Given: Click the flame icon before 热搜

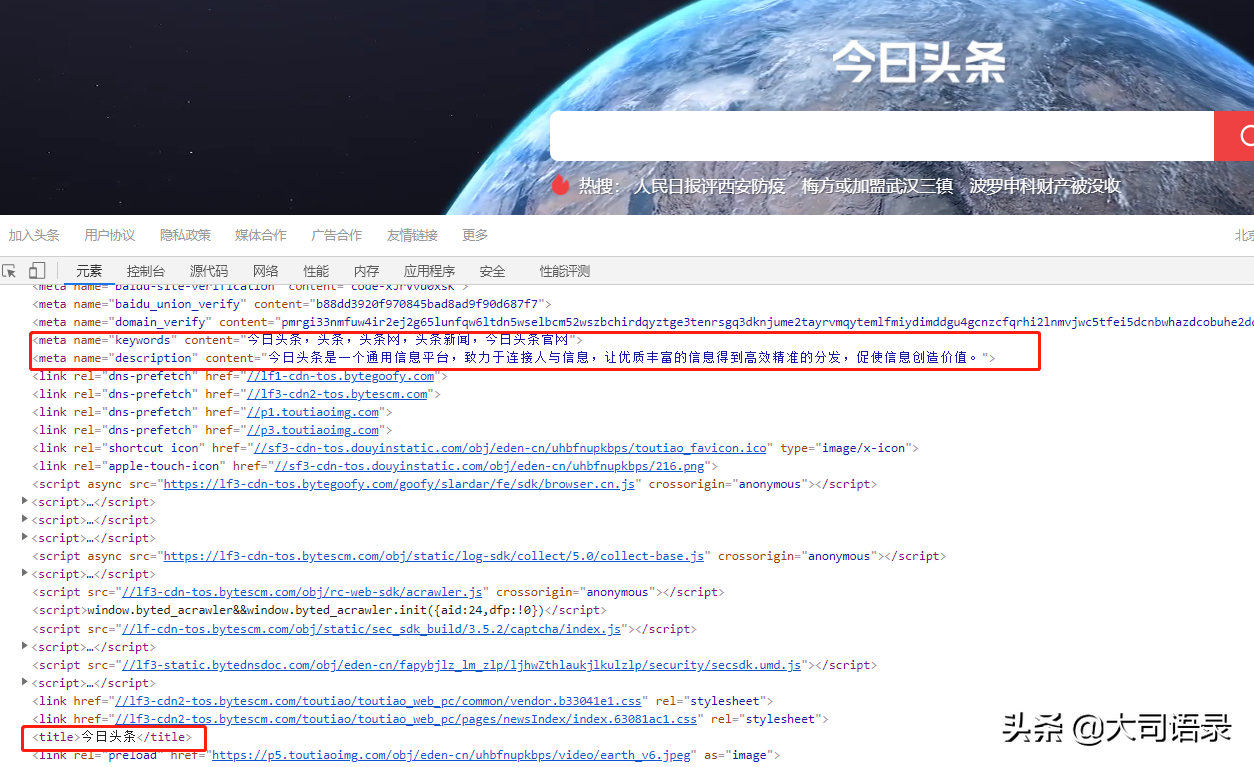Looking at the screenshot, I should coord(560,185).
